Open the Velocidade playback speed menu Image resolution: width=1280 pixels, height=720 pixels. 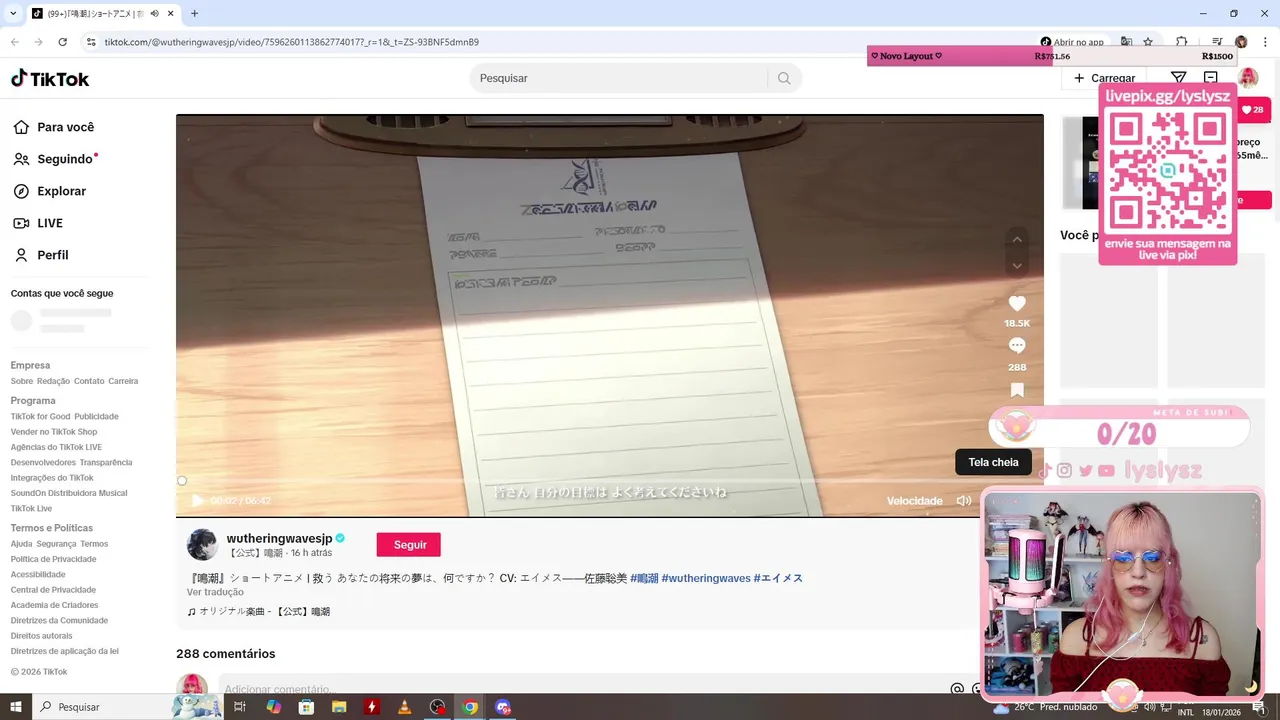pyautogui.click(x=914, y=500)
